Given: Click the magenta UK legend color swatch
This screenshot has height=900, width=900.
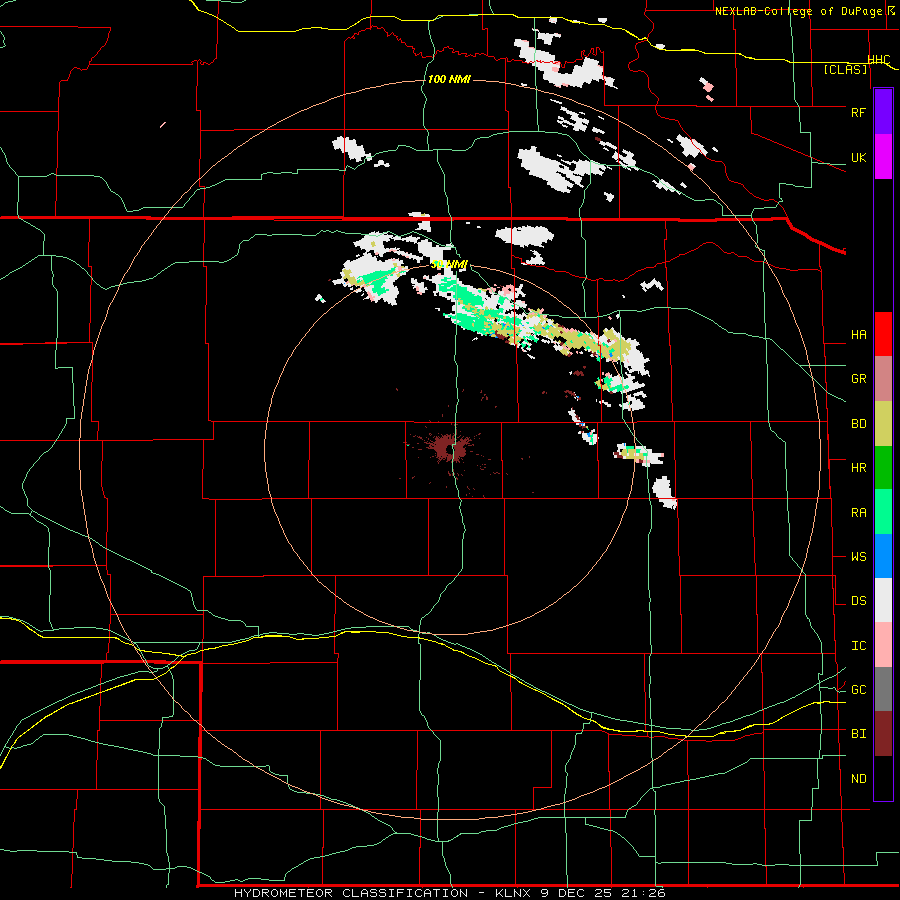Looking at the screenshot, I should click(883, 157).
